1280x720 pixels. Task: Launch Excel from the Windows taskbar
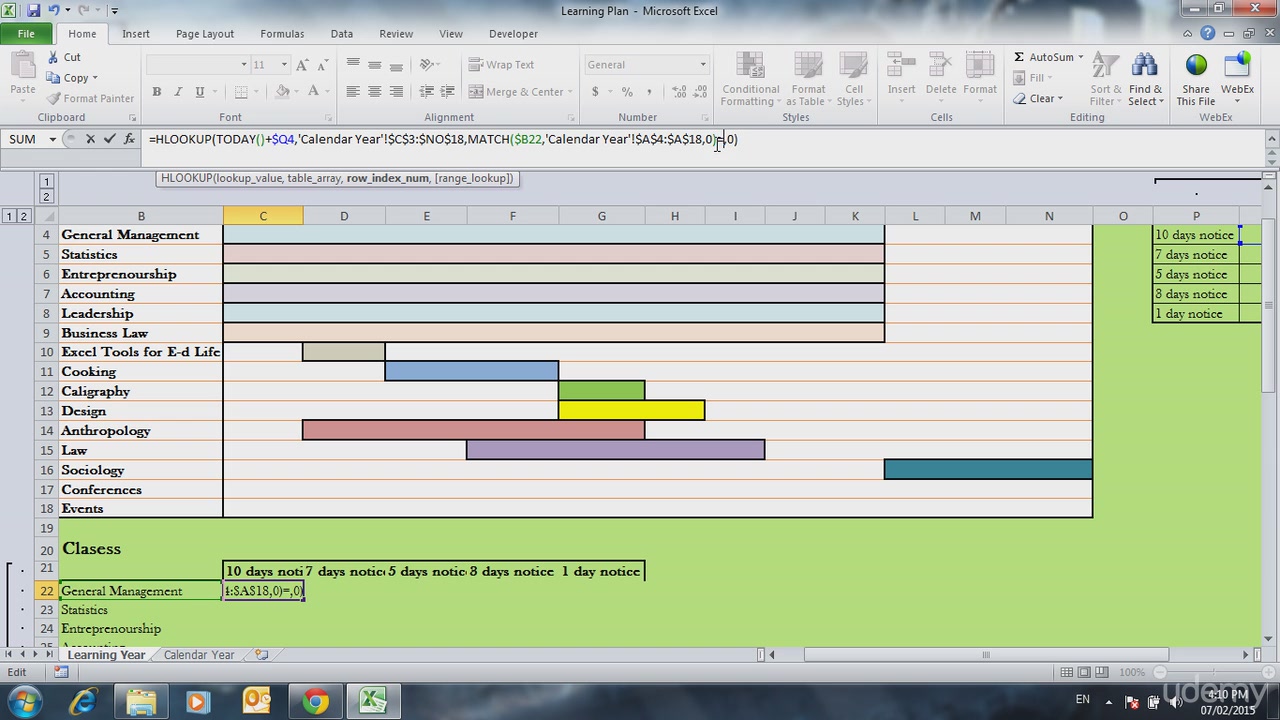pyautogui.click(x=373, y=701)
